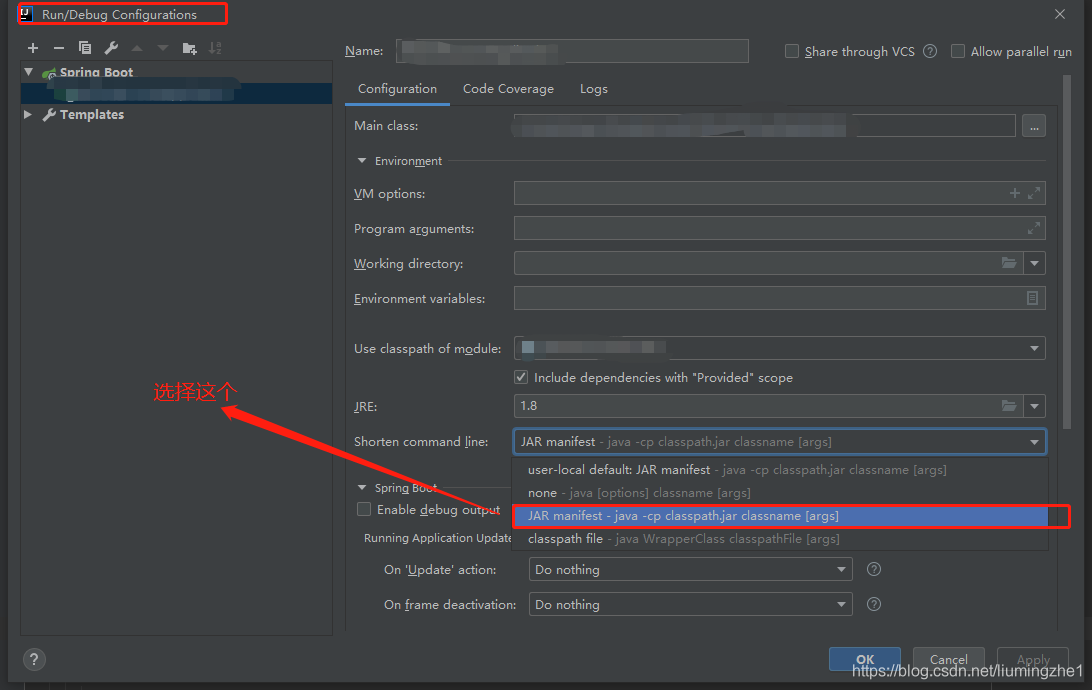Viewport: 1092px width, 690px height.
Task: Select none option in shorten list
Action: point(780,493)
